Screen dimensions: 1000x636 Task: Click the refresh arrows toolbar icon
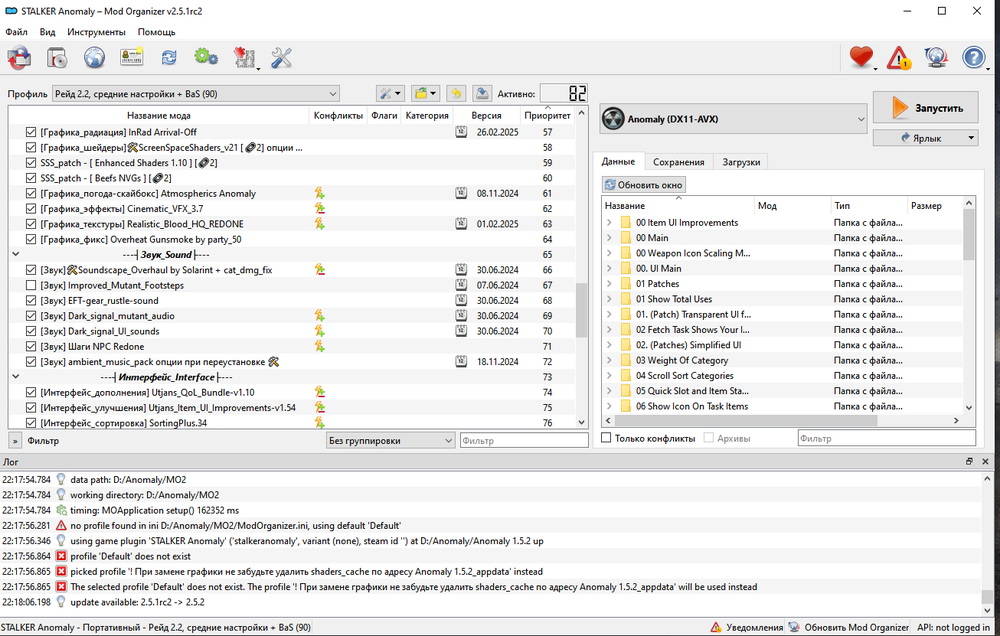169,58
